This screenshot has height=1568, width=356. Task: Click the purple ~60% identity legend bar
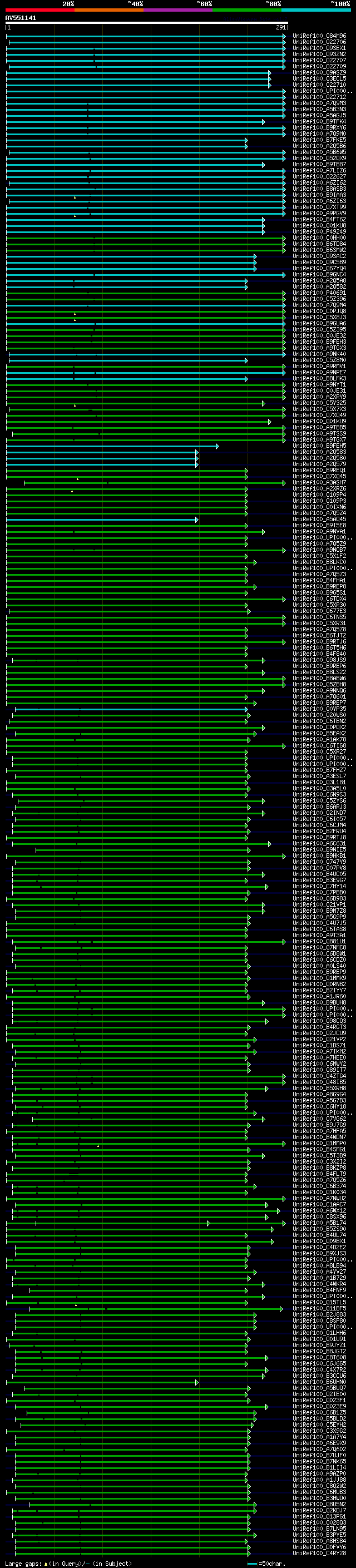(179, 11)
